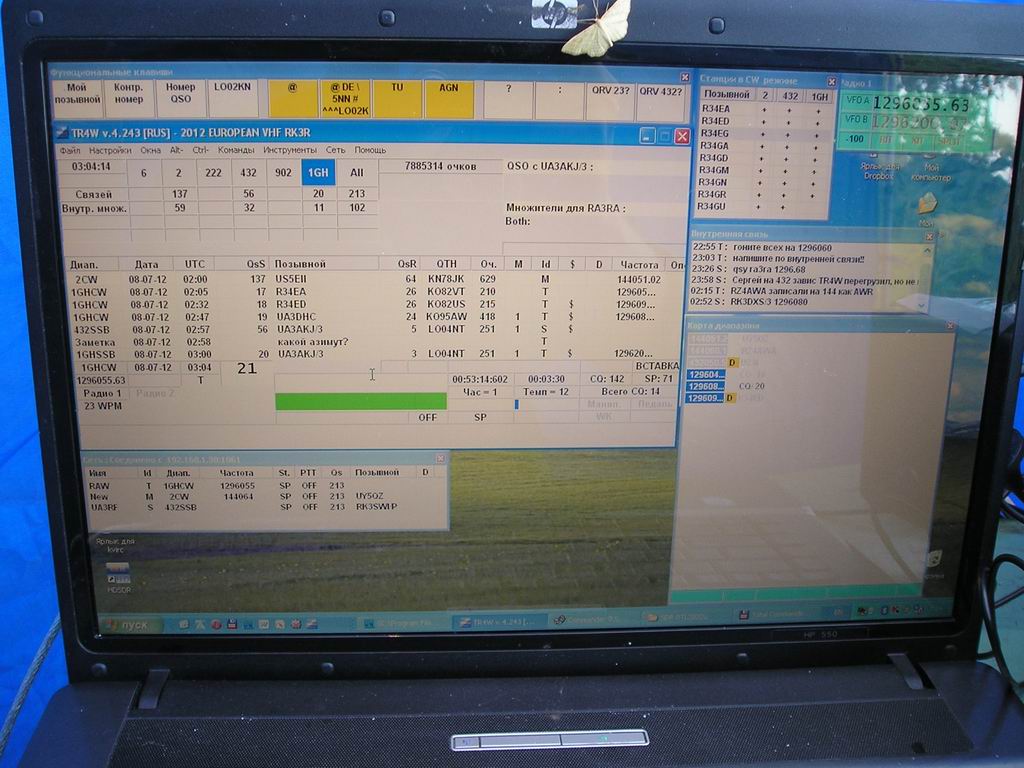Open the HDSDR desktop shortcut

tap(118, 573)
